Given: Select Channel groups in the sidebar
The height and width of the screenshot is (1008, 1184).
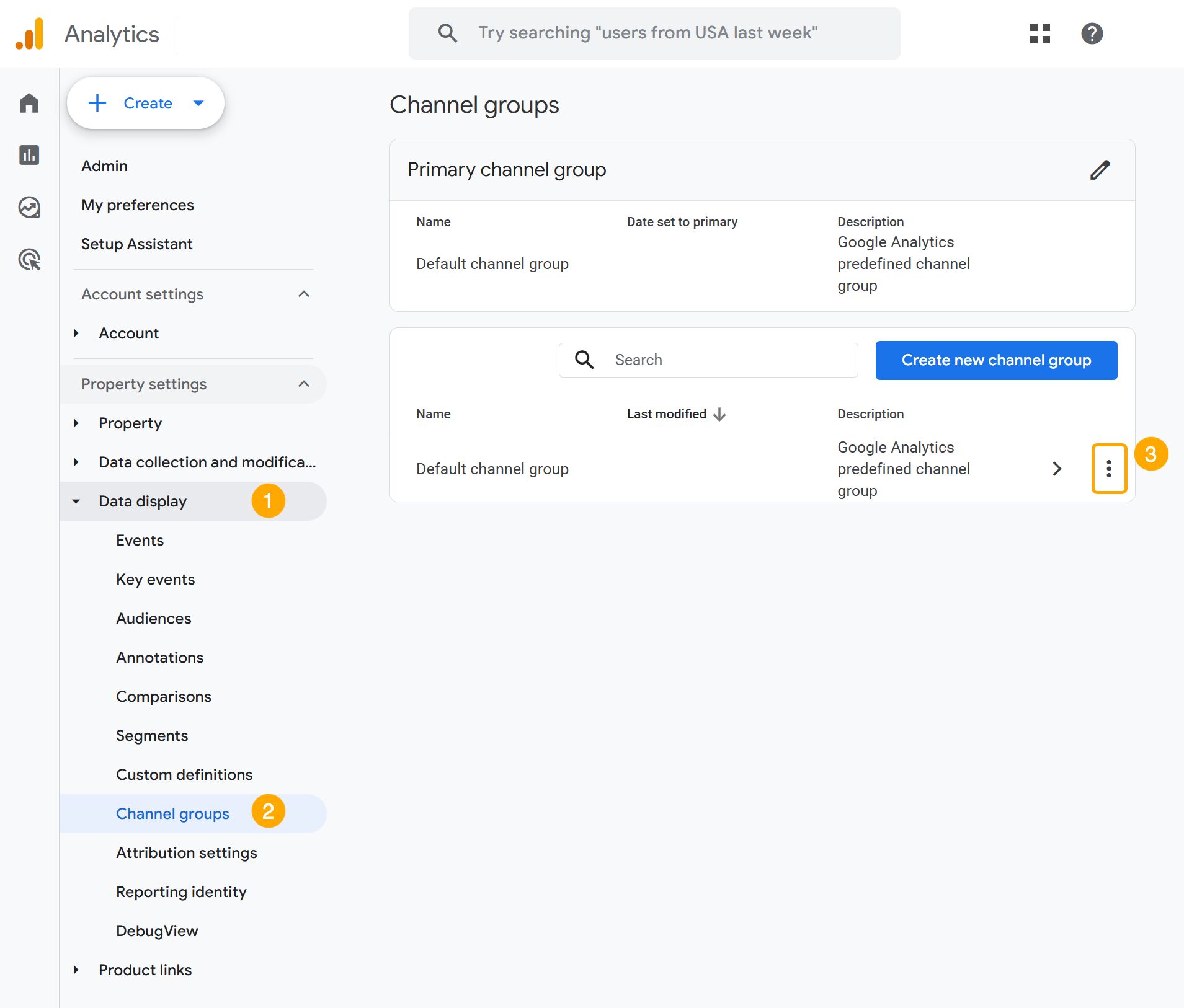Looking at the screenshot, I should [172, 813].
